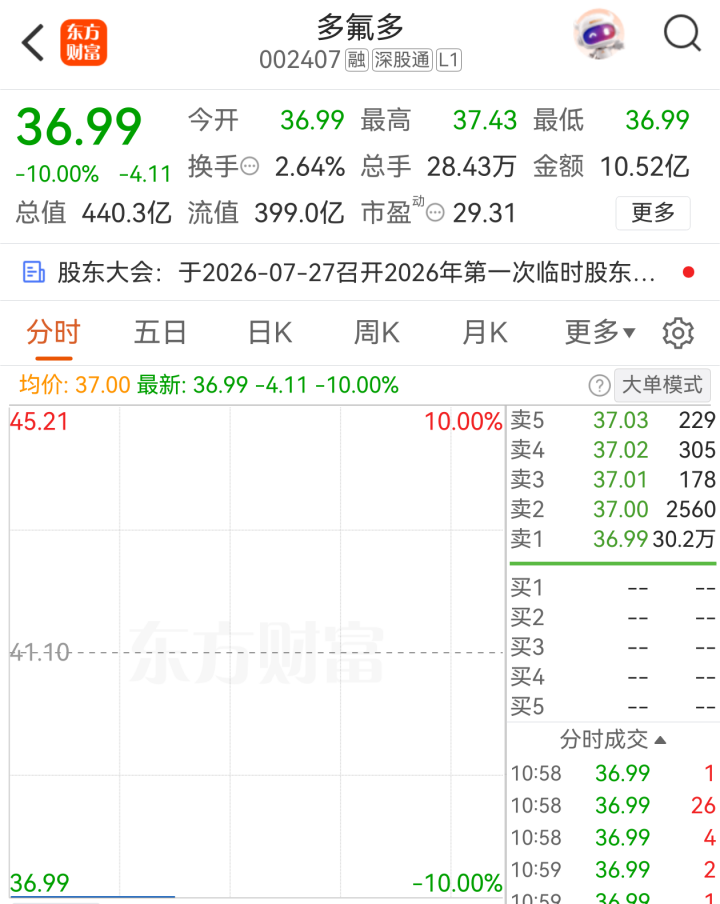Viewport: 720px width, 904px height.
Task: Tap the back arrow icon
Action: pyautogui.click(x=33, y=42)
